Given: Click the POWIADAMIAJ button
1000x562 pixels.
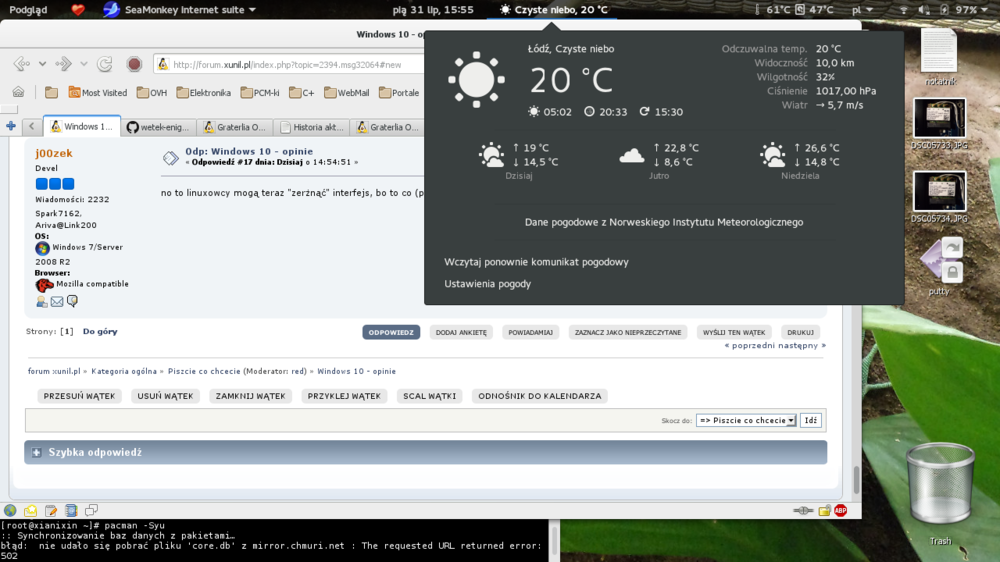Looking at the screenshot, I should pos(531,332).
